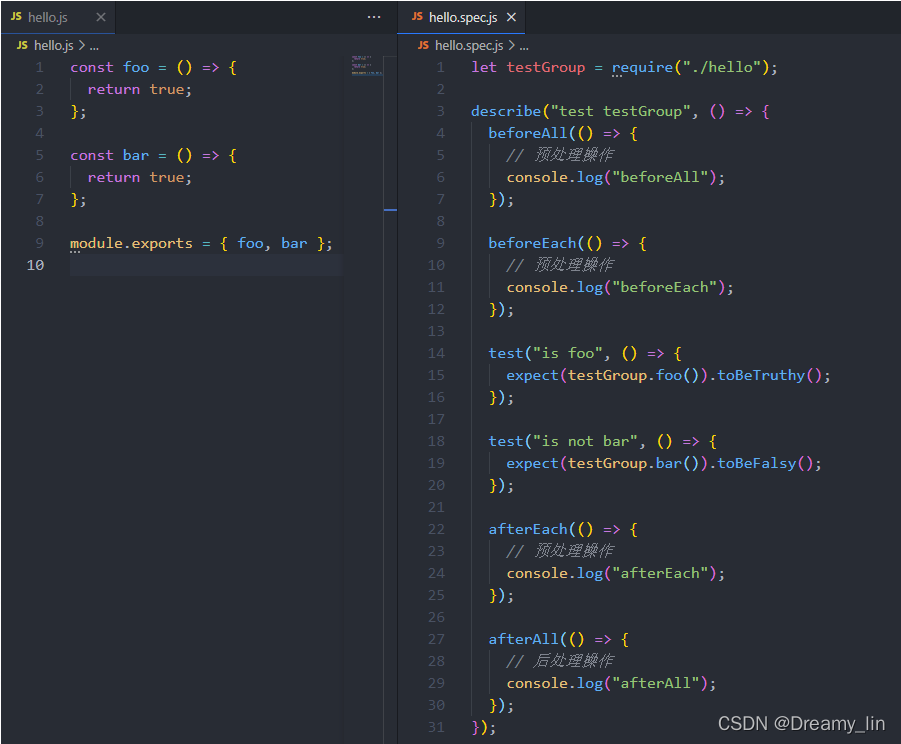Click line number 3 in hello.spec.js

441,111
